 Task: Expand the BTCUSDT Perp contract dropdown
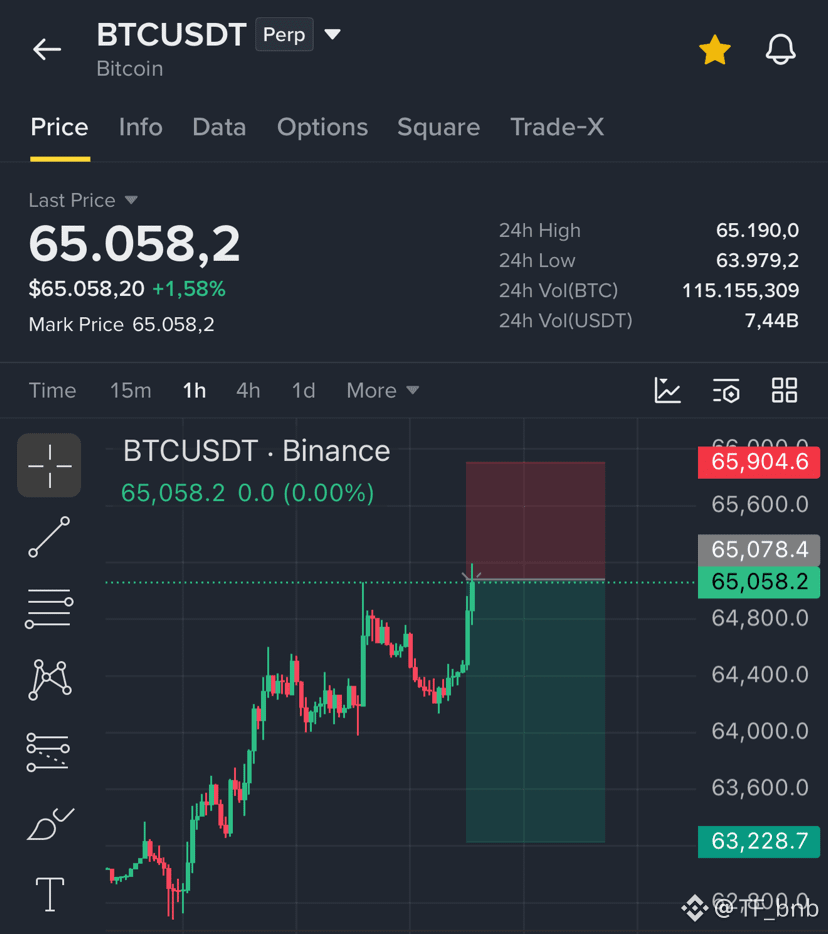pos(332,35)
